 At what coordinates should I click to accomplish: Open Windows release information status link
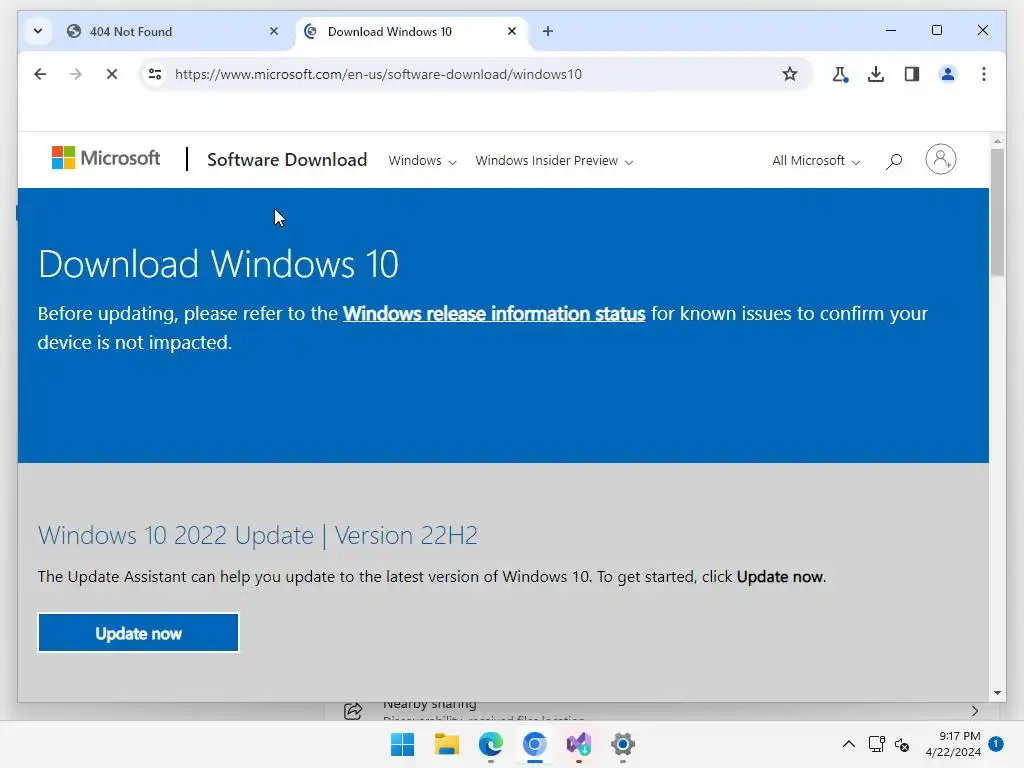tap(494, 314)
